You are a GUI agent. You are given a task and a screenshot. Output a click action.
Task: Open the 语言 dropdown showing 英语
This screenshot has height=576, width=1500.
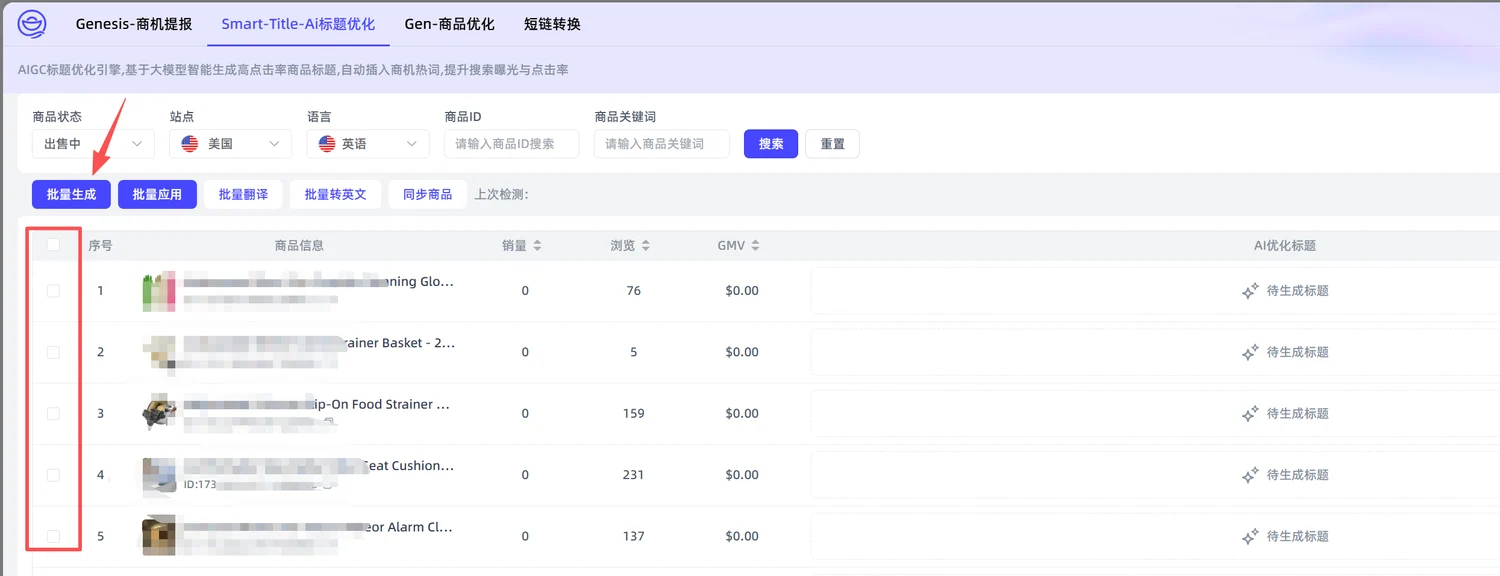pos(368,144)
